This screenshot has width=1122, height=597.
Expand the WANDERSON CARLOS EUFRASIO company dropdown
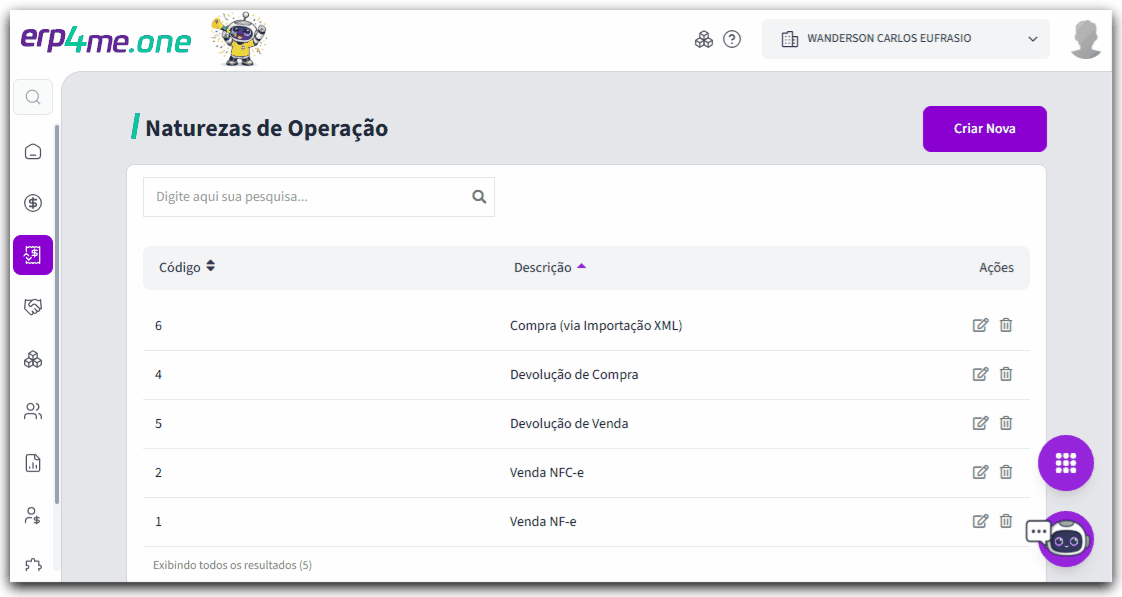(905, 39)
